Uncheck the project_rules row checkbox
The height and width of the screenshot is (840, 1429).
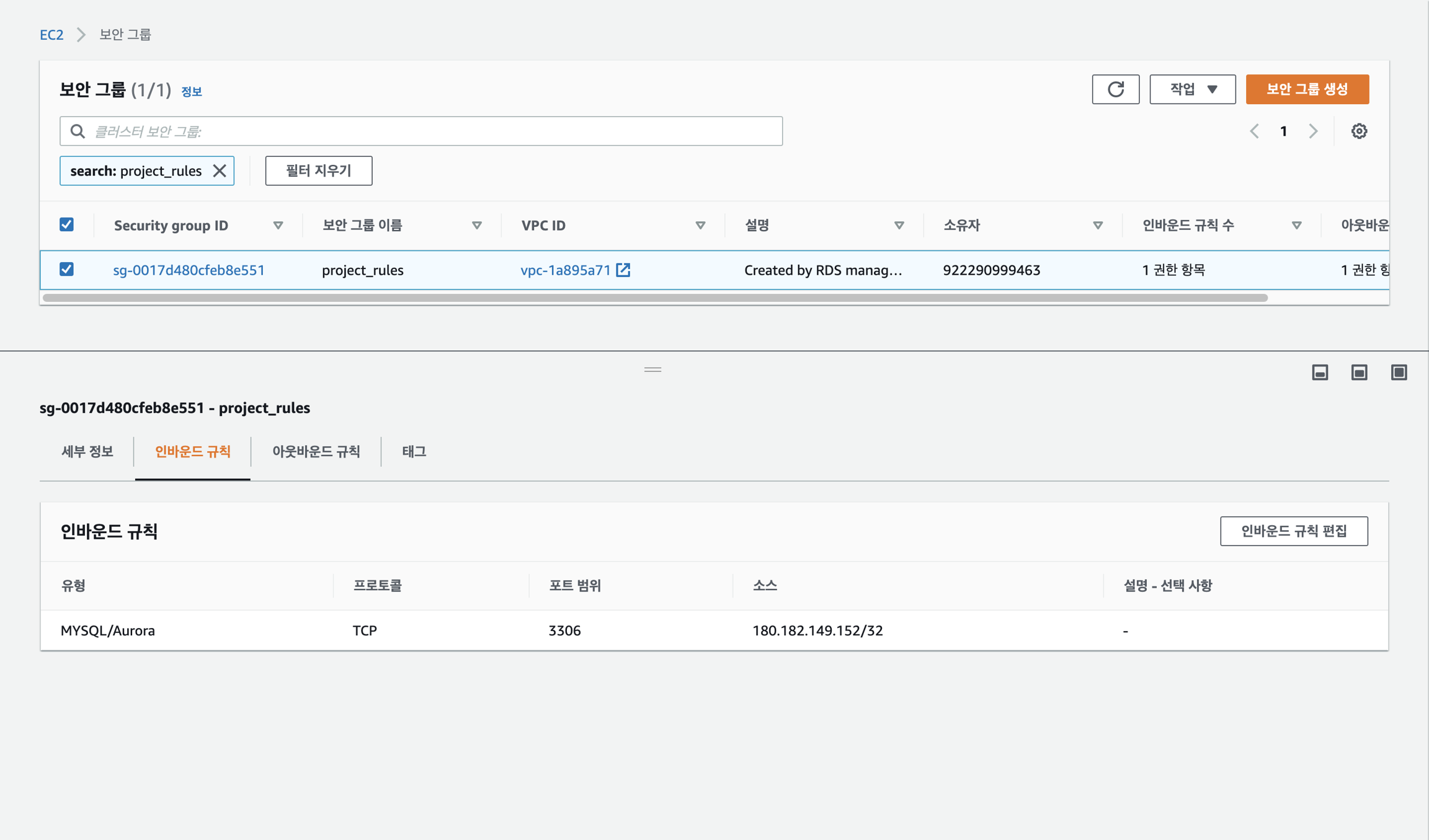tap(66, 269)
